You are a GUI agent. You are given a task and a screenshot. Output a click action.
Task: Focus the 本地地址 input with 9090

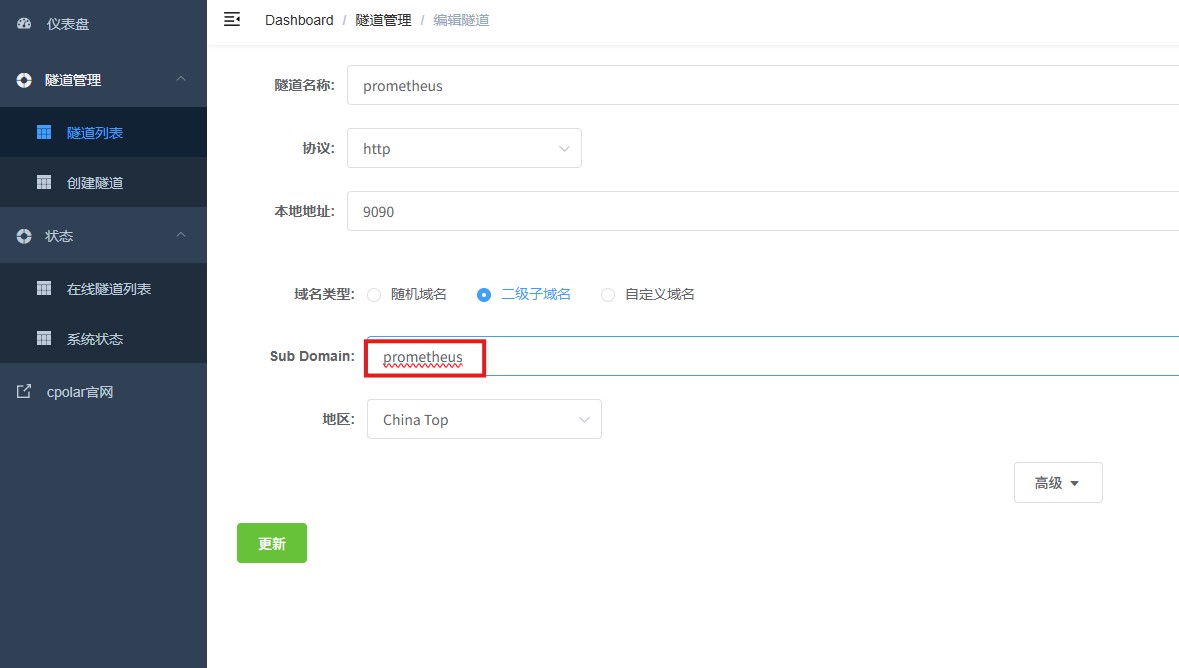(762, 211)
